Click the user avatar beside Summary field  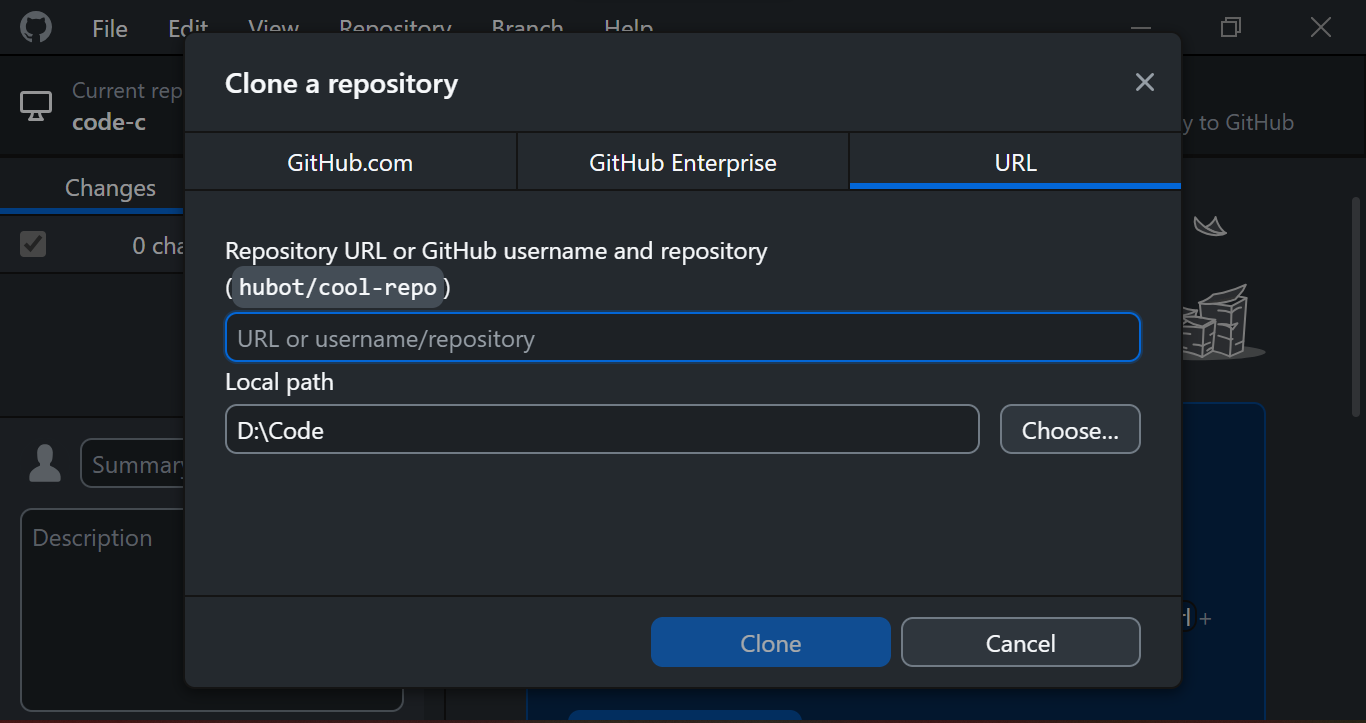pos(45,464)
